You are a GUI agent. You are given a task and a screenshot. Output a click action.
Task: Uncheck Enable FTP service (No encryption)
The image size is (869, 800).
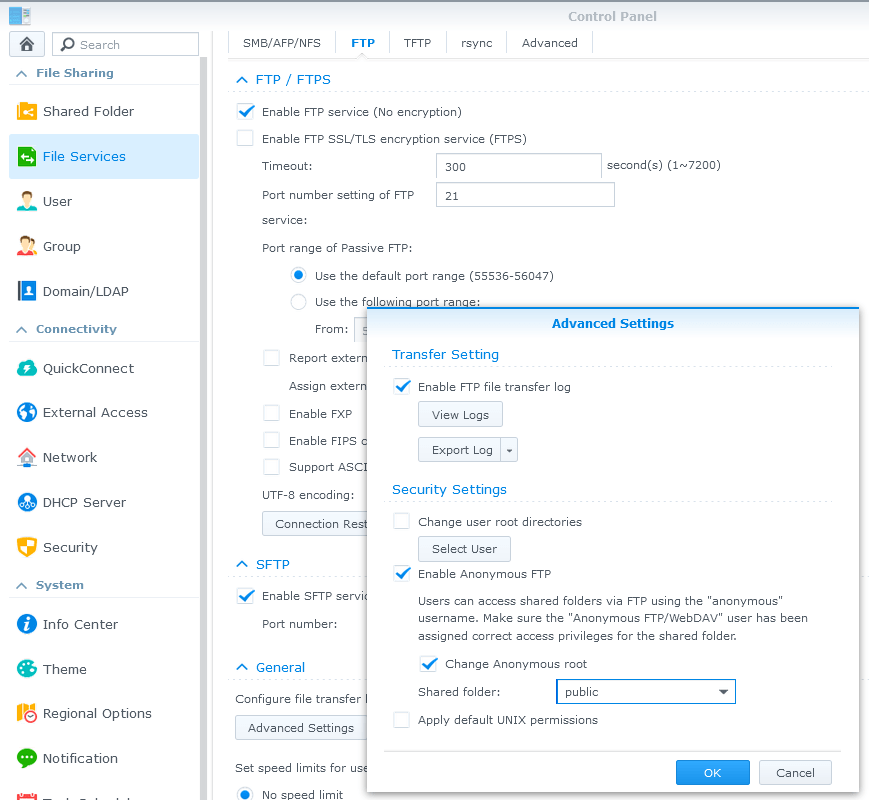coord(245,112)
